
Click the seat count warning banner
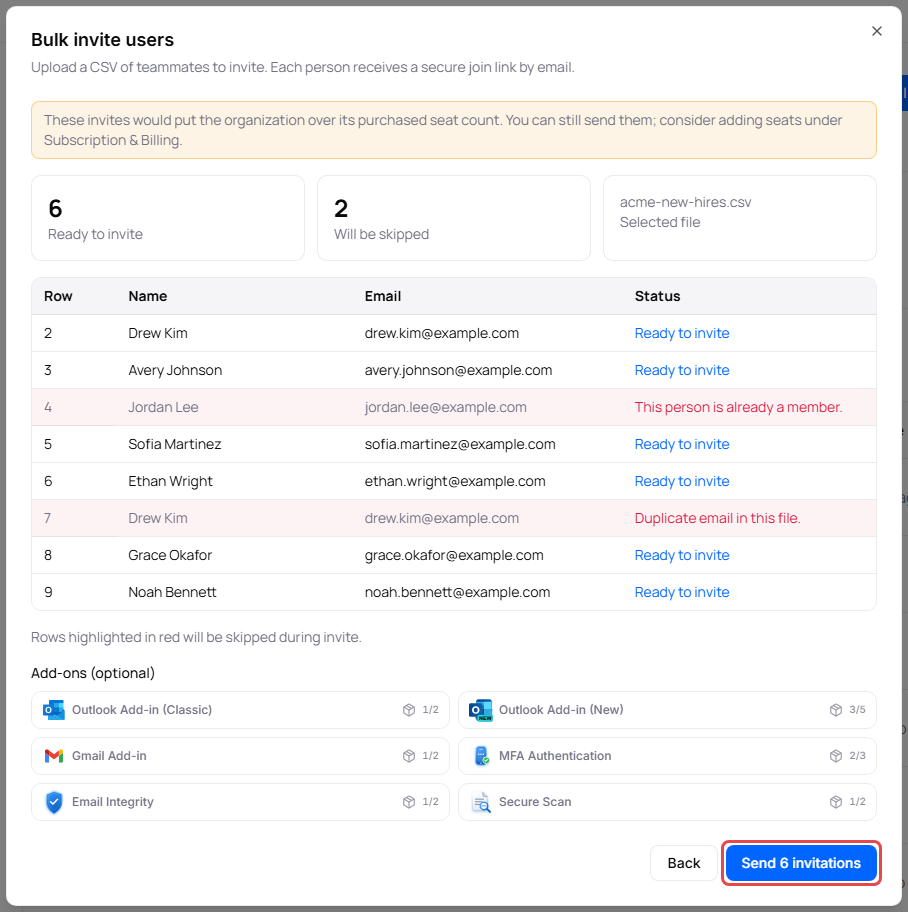(x=454, y=130)
